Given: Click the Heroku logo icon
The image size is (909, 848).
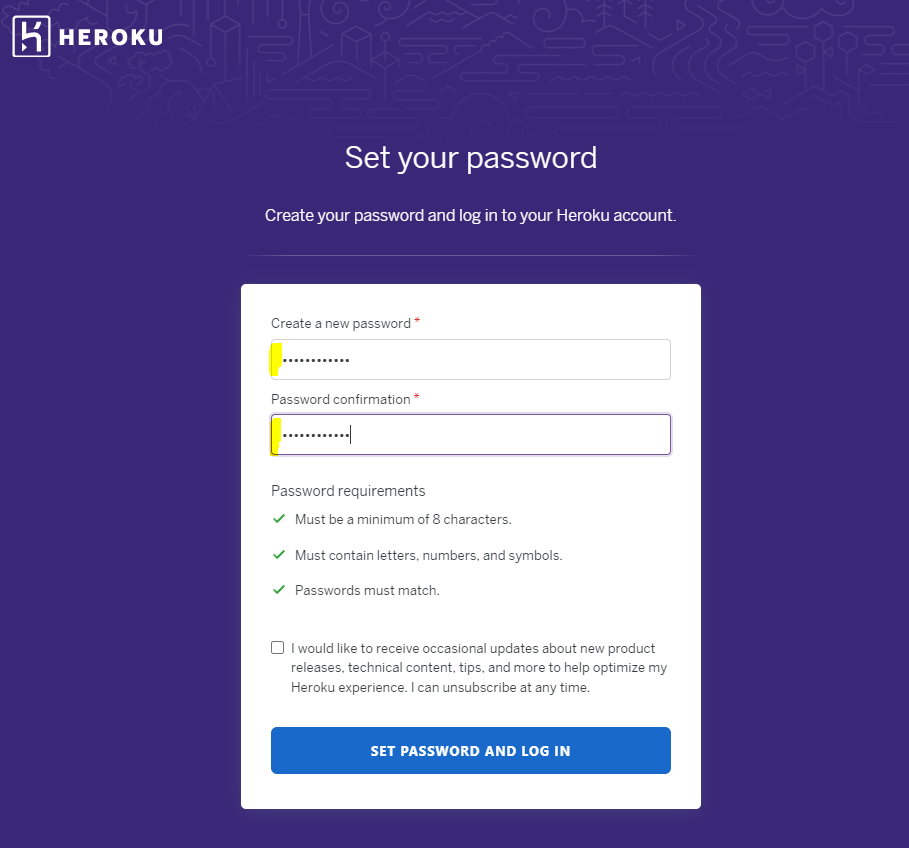Looking at the screenshot, I should 31,37.
